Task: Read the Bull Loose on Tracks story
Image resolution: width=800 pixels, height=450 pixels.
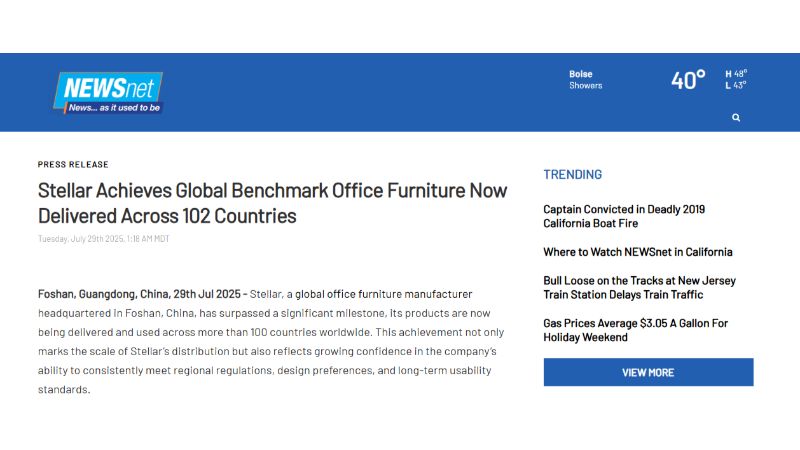Action: (x=639, y=288)
